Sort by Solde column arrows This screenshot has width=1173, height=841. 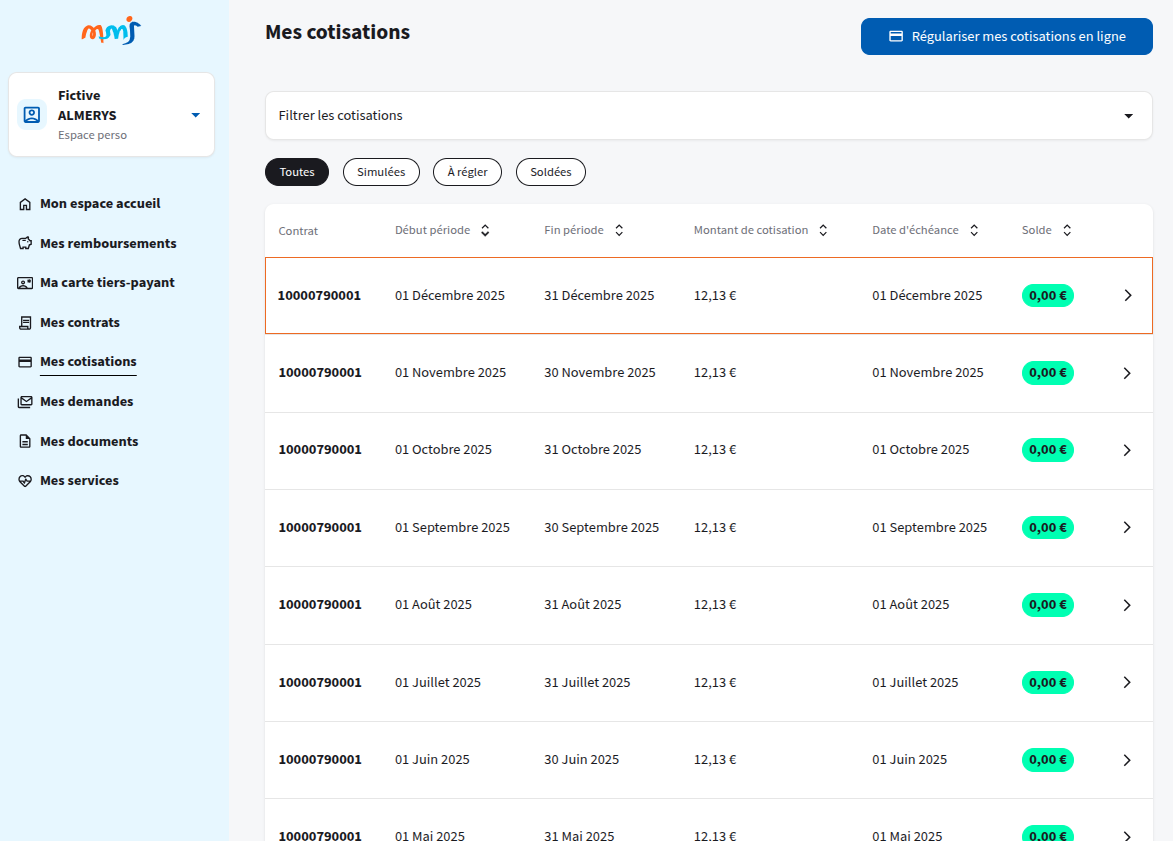[x=1067, y=230]
